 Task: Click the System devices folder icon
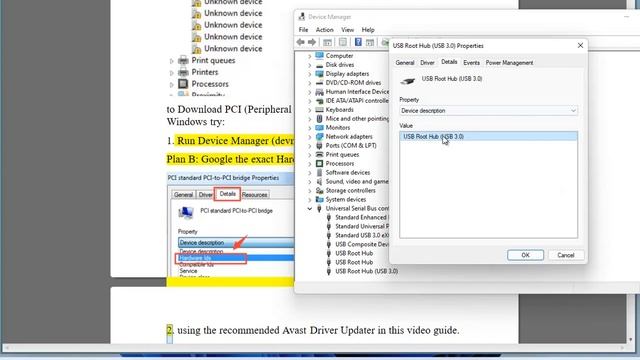pos(320,200)
